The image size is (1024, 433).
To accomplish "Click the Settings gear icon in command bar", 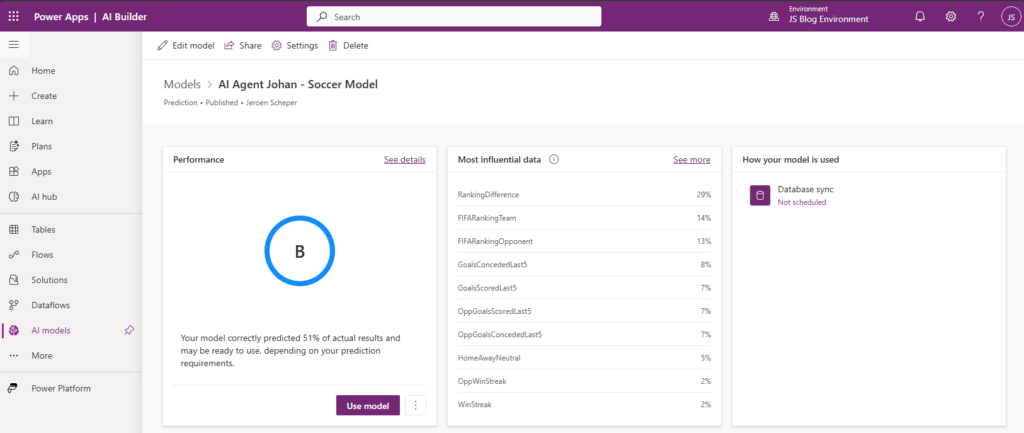I will click(276, 46).
